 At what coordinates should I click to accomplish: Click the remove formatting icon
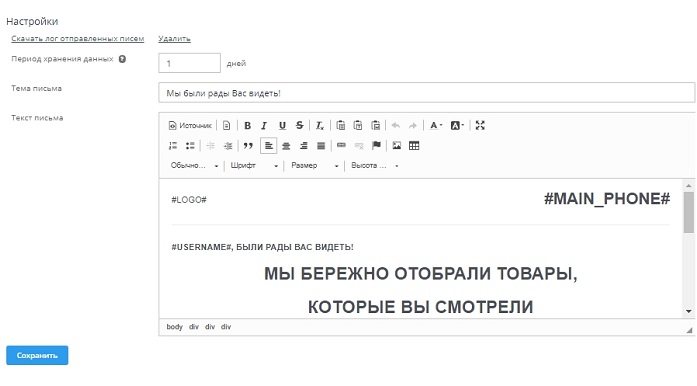point(320,126)
